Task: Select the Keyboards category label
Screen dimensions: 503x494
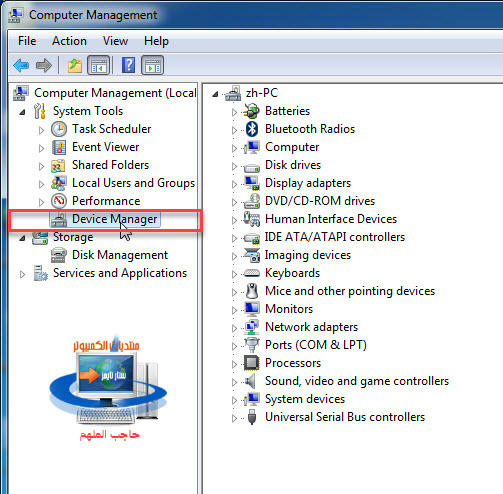Action: coord(292,273)
